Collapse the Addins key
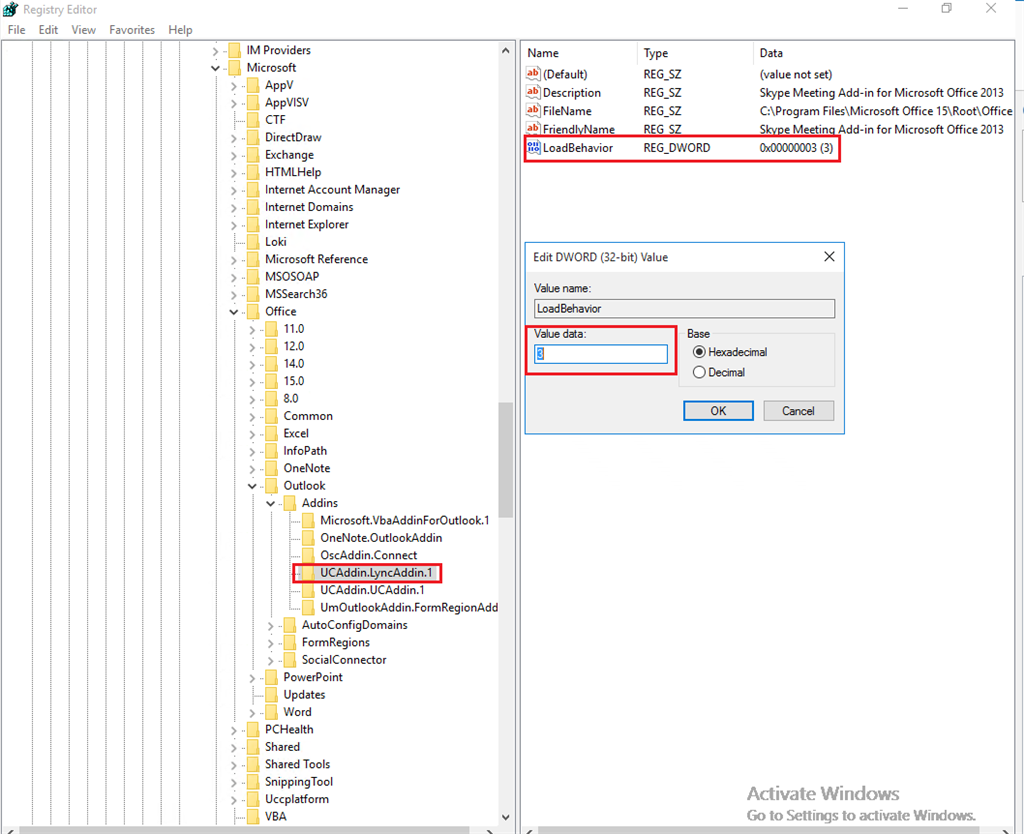This screenshot has height=834, width=1024. click(x=270, y=504)
